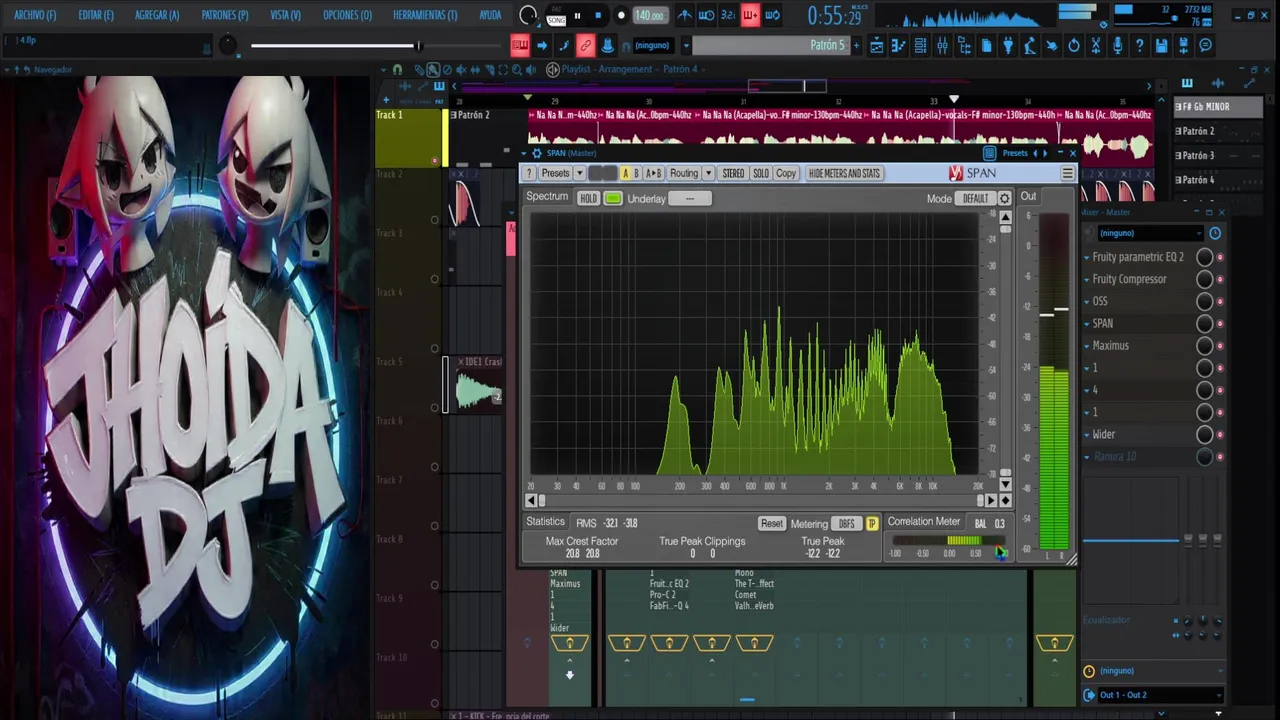
Task: Open the project info chat icon
Action: (1206, 45)
